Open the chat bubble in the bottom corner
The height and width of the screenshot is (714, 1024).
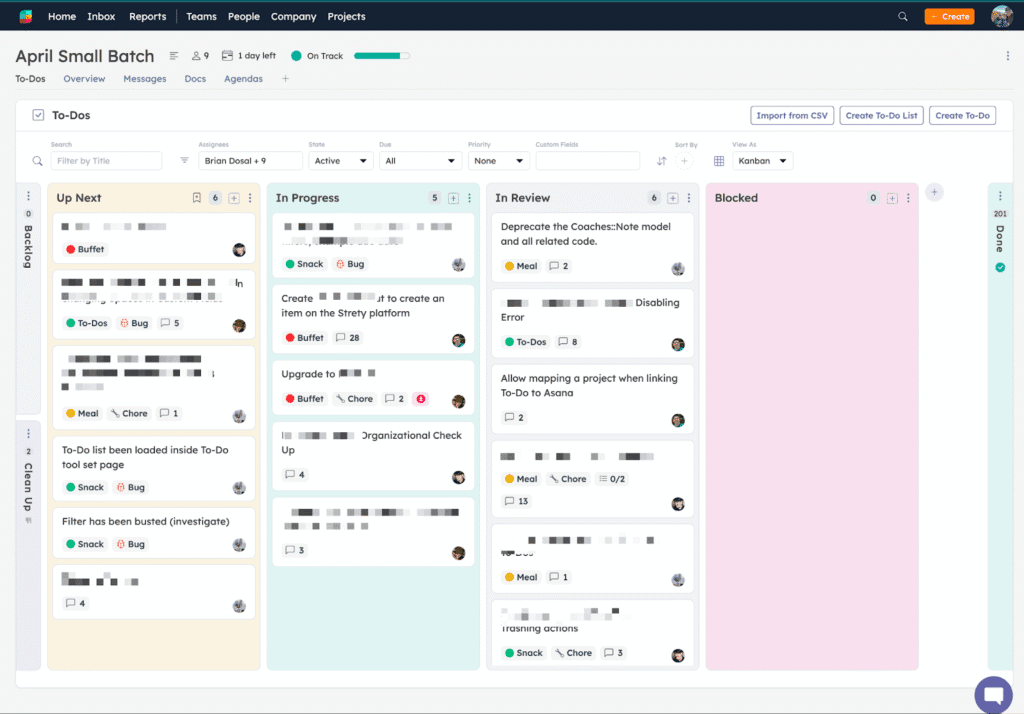coord(993,695)
